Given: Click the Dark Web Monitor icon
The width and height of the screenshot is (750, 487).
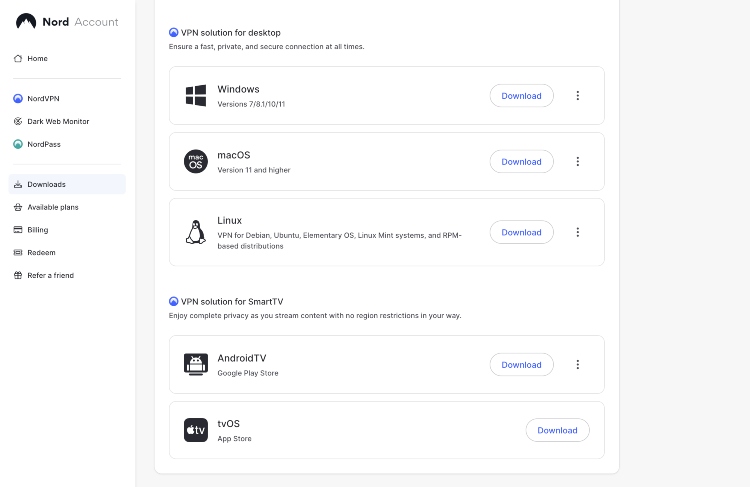Looking at the screenshot, I should tap(18, 122).
